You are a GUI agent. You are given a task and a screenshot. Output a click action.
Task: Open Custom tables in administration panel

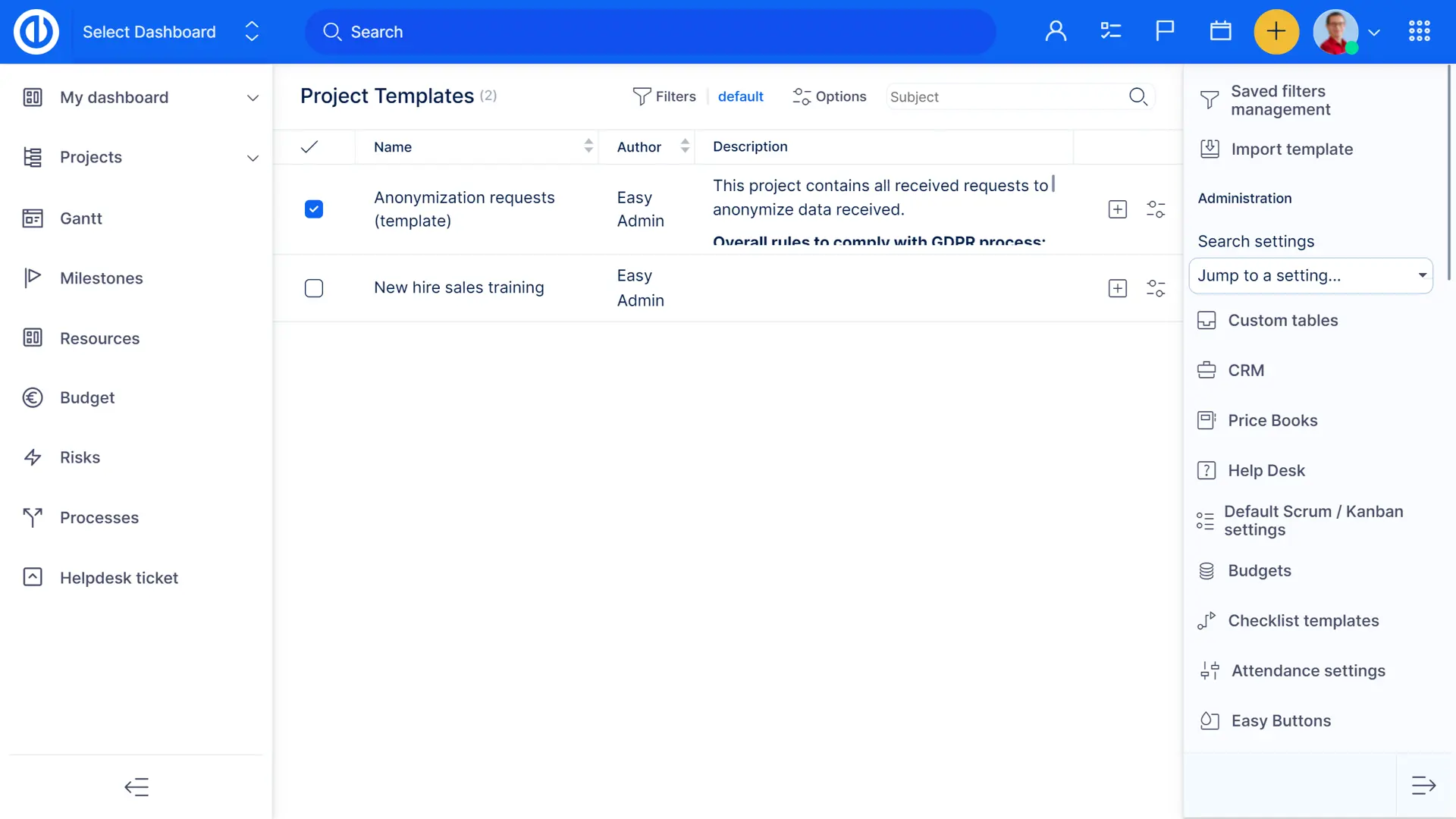(1282, 321)
